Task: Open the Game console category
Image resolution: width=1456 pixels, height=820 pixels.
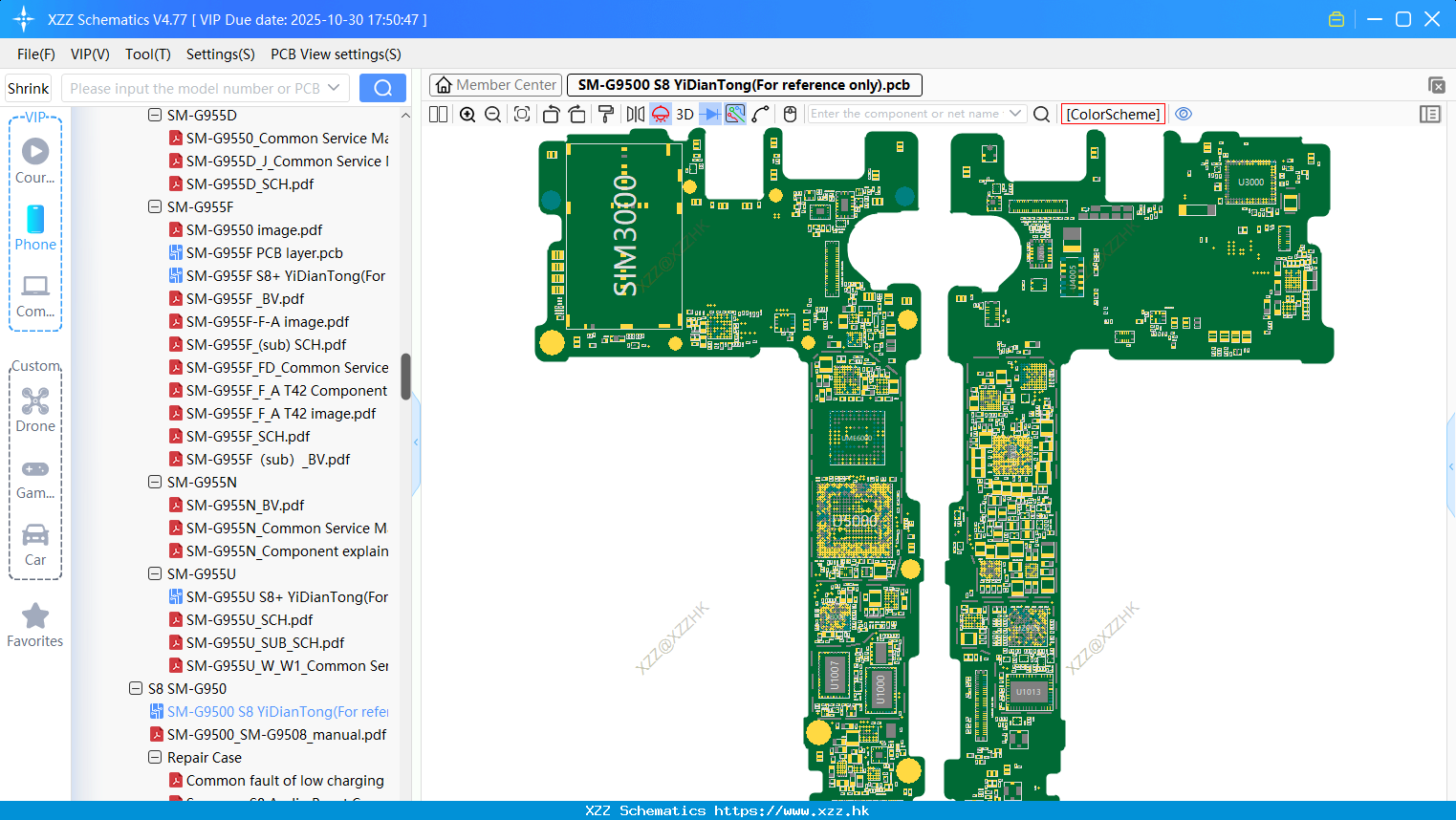Action: pyautogui.click(x=35, y=479)
